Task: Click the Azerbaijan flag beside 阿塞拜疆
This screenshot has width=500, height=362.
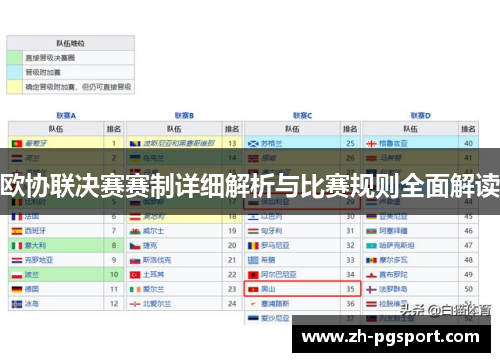Action: pyautogui.click(x=371, y=231)
